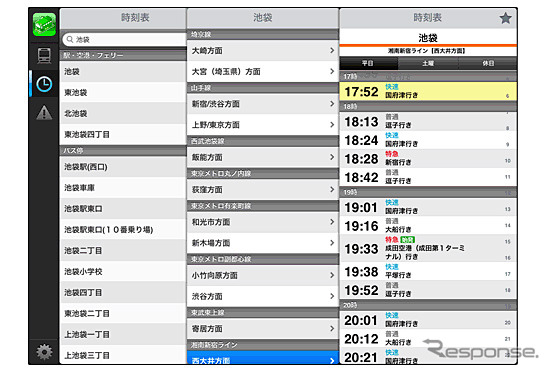Expand the 上野/東京方面 chevron
This screenshot has height=371, width=550.
pyautogui.click(x=332, y=125)
